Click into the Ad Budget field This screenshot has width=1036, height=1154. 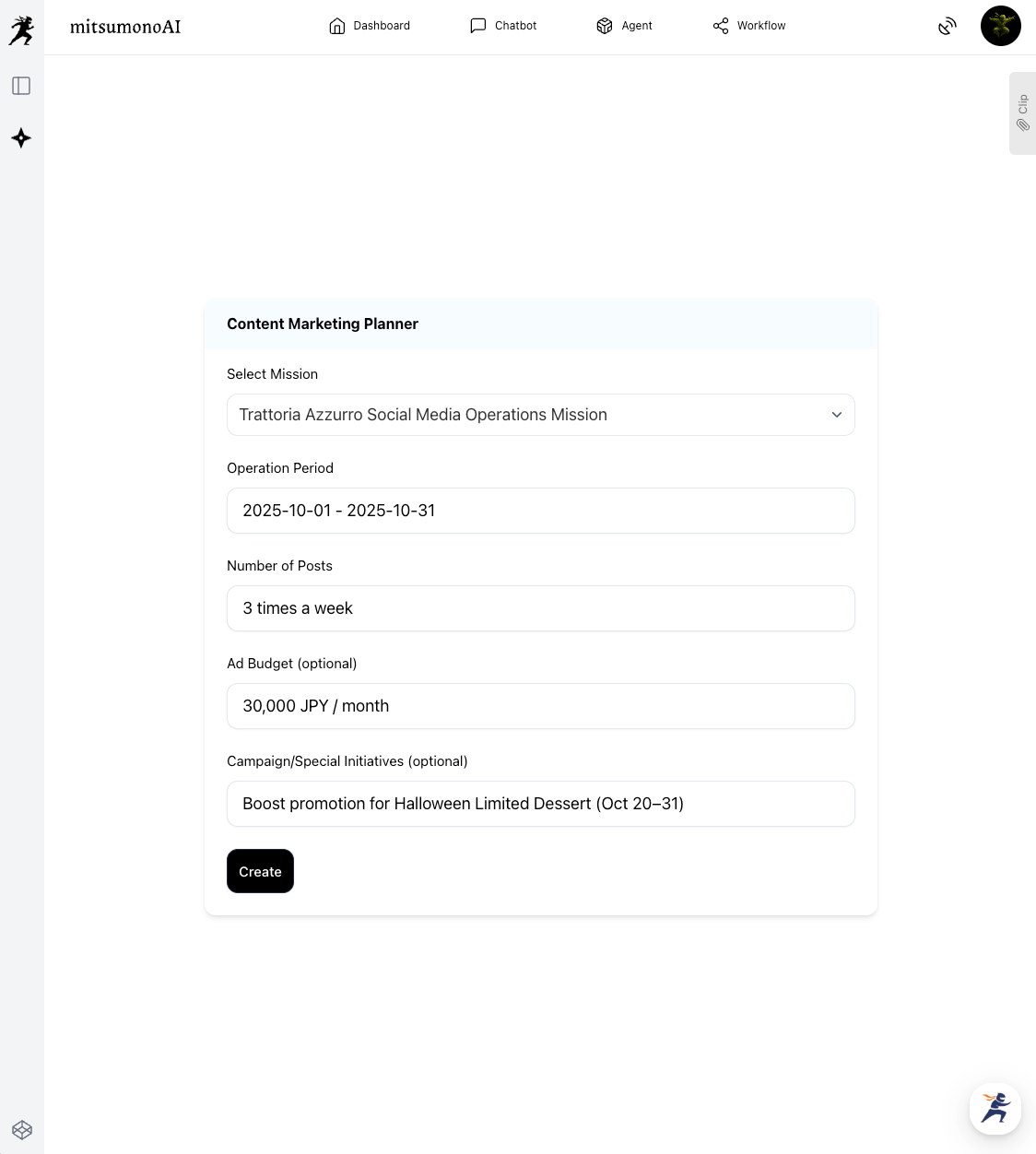click(x=540, y=706)
